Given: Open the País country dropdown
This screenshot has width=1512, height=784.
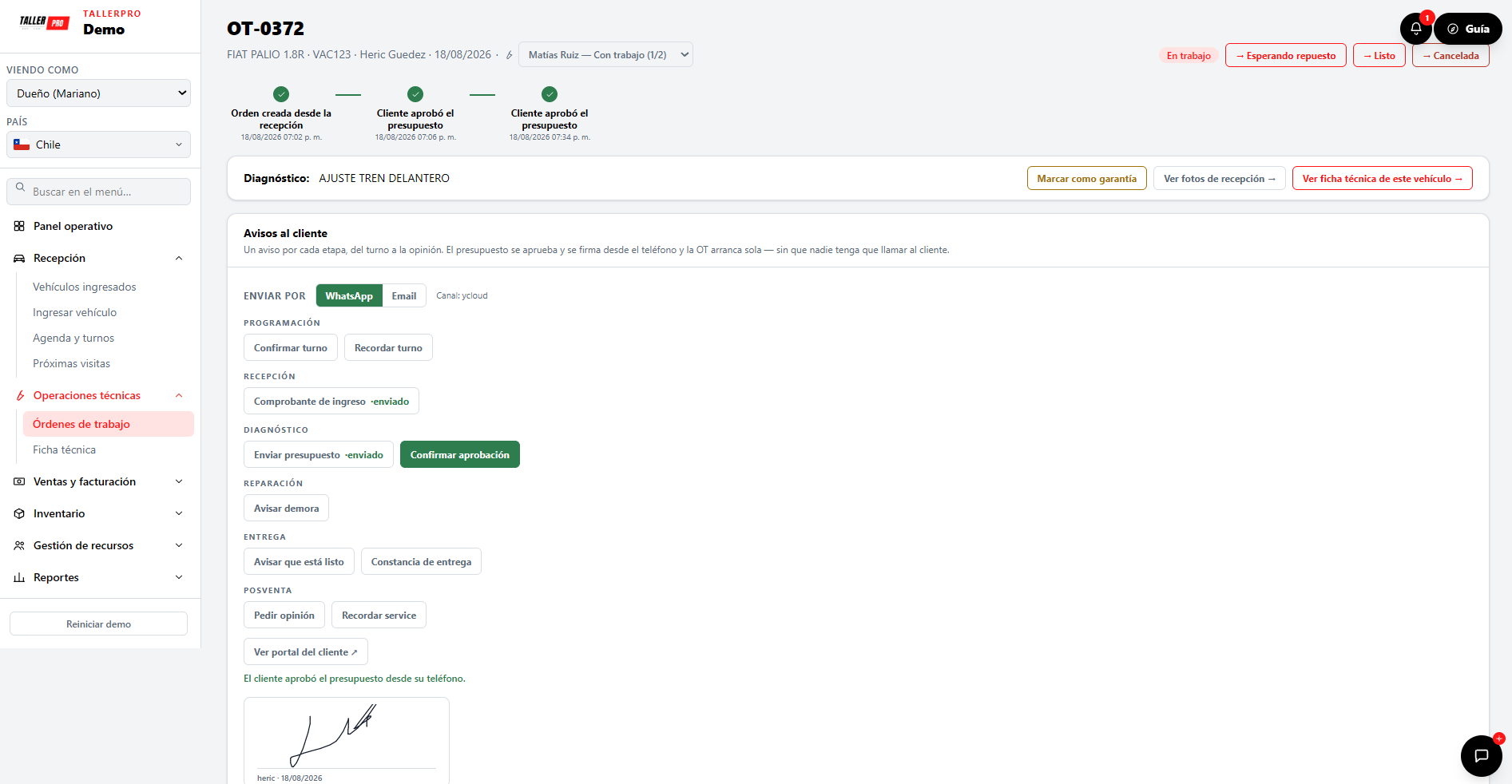Looking at the screenshot, I should (x=98, y=145).
